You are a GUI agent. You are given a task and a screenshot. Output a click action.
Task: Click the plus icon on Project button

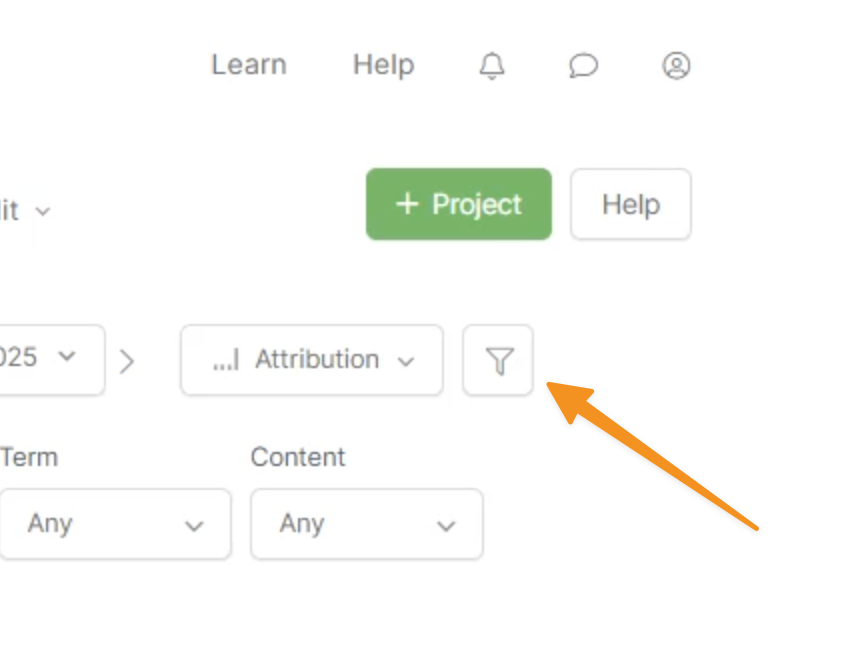click(406, 204)
